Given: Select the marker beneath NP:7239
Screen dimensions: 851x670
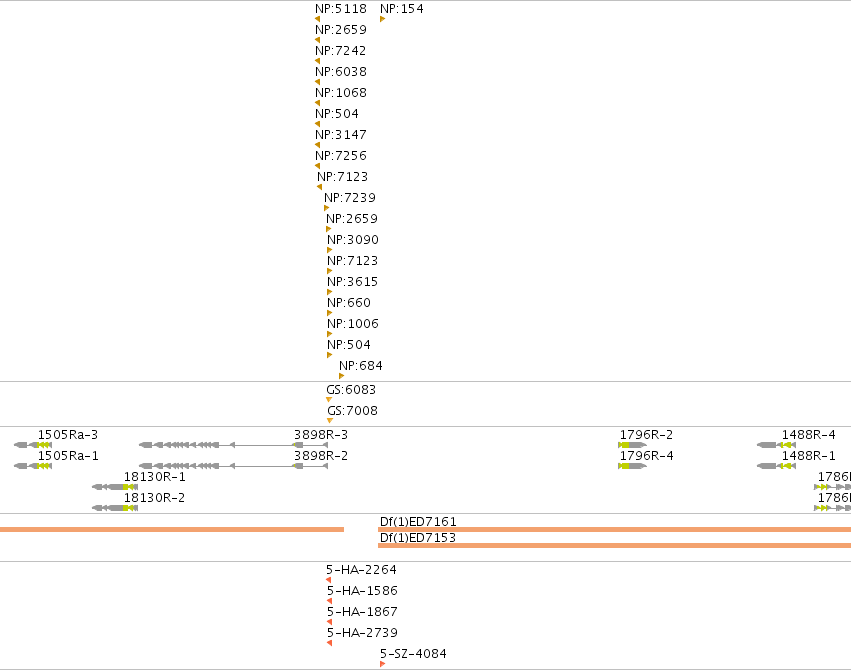Looking at the screenshot, I should click(x=327, y=208).
